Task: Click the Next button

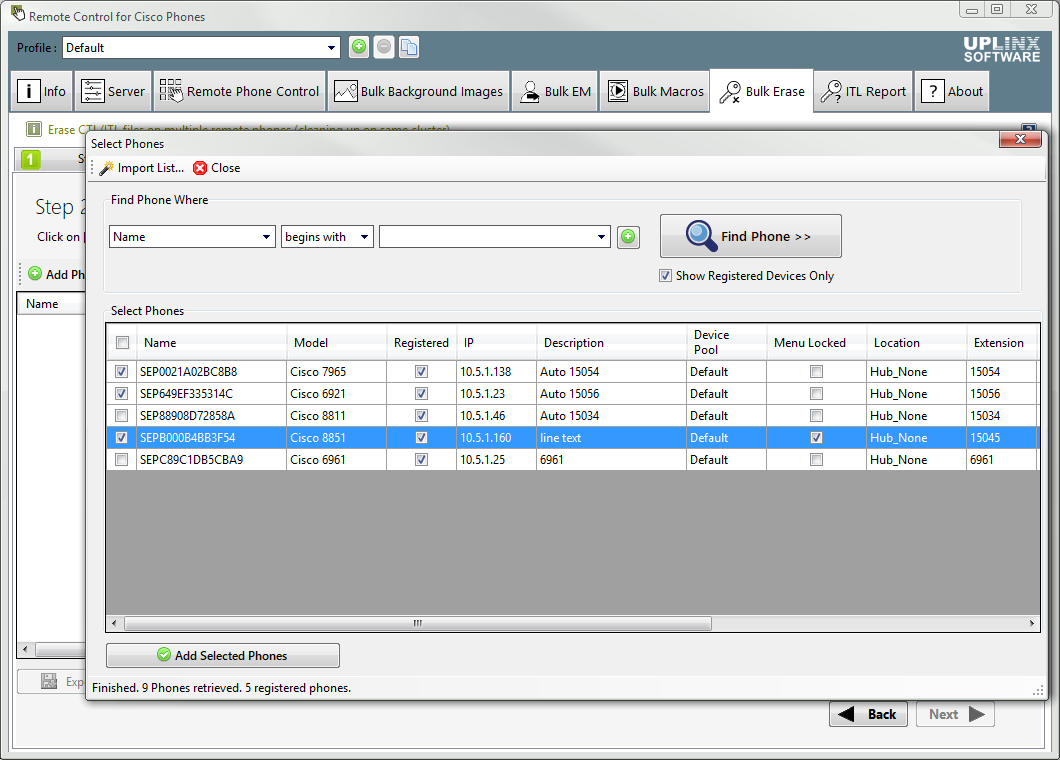Action: 955,714
